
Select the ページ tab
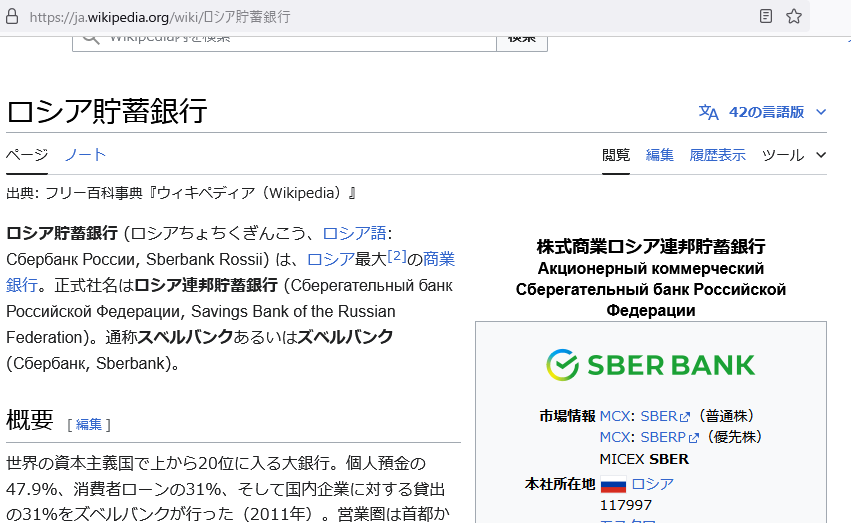click(x=27, y=155)
